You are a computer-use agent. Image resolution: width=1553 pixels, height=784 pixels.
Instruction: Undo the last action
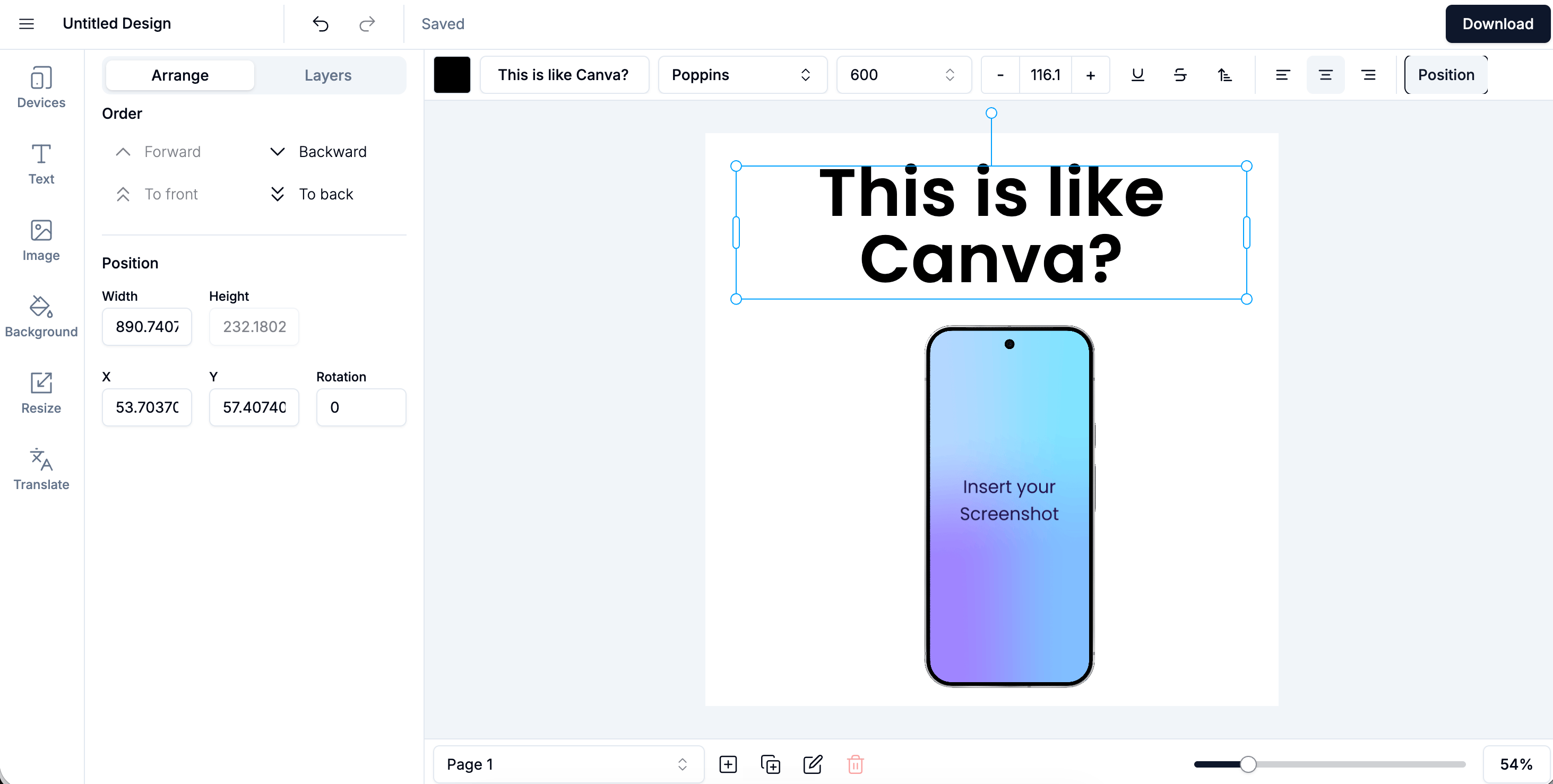321,23
